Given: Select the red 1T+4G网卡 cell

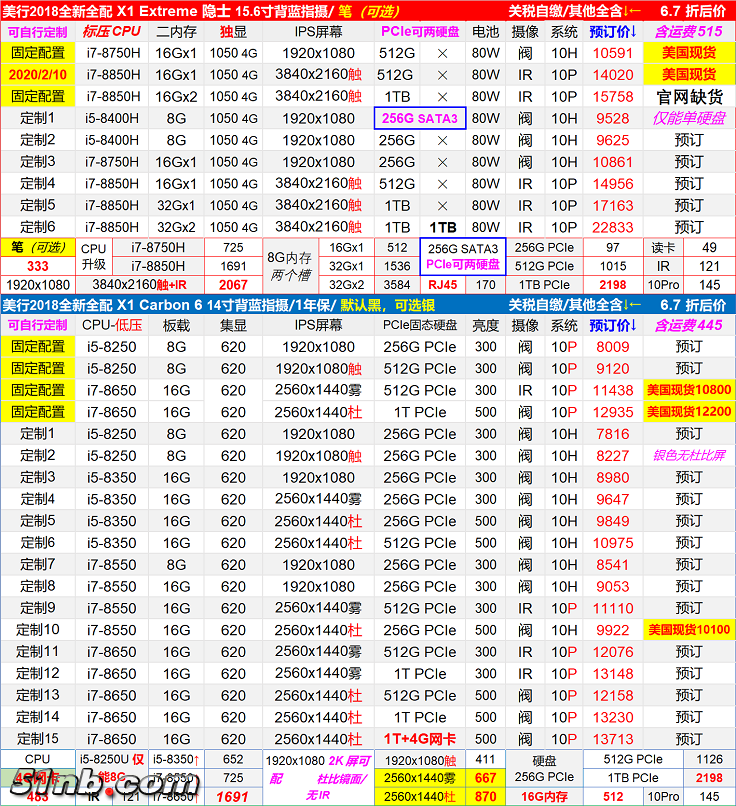Looking at the screenshot, I should tap(420, 739).
